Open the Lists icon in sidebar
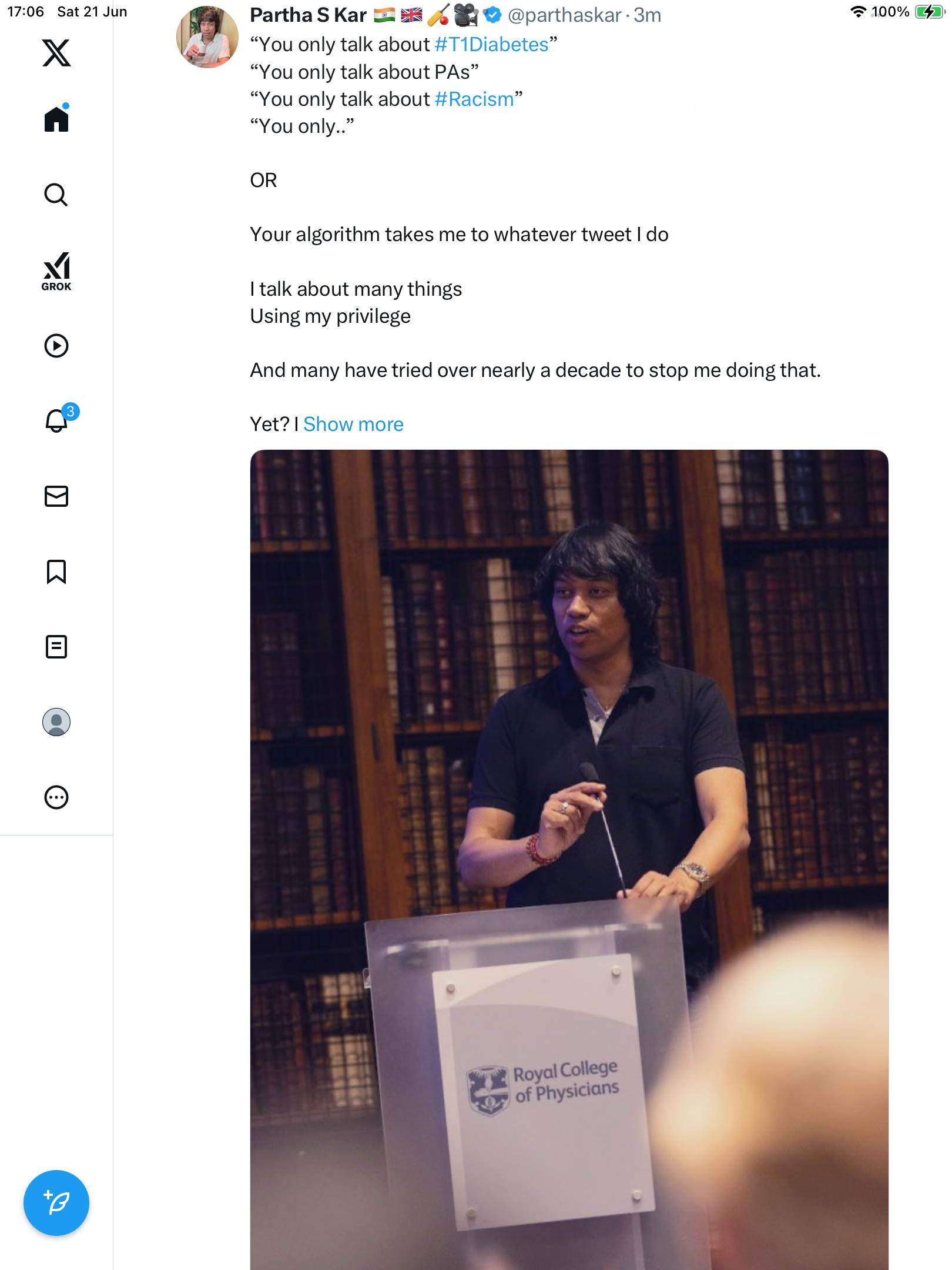 point(56,647)
